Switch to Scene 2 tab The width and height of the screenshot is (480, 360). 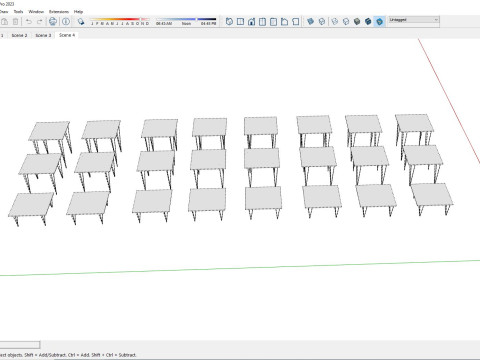point(19,35)
